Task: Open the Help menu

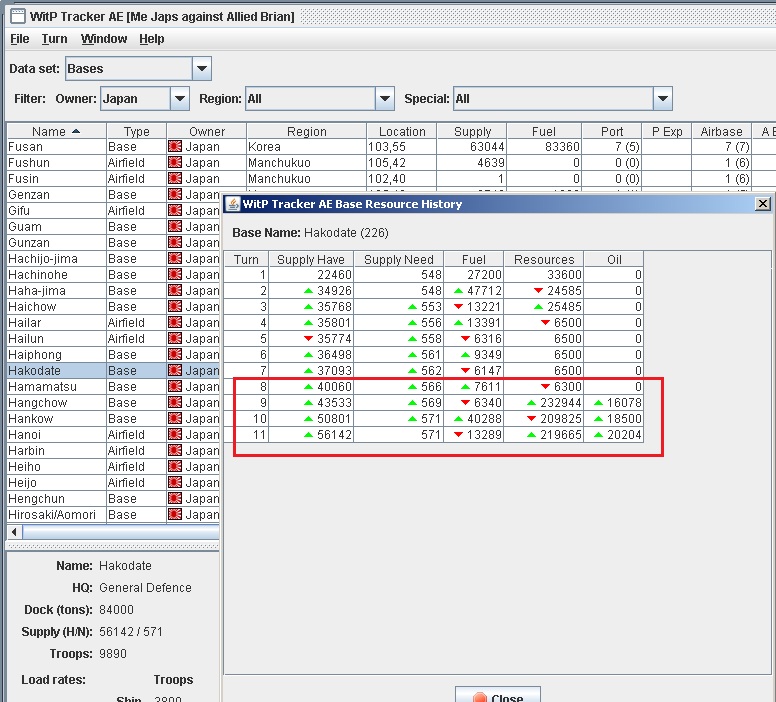Action: [x=151, y=39]
